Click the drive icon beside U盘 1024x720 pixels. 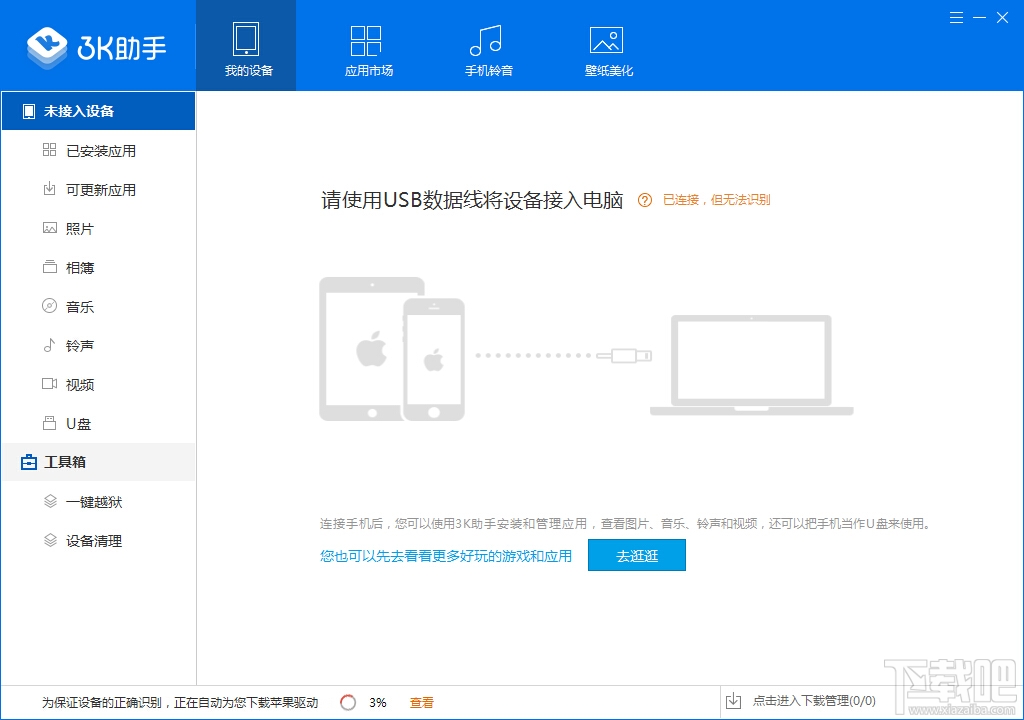[x=50, y=423]
